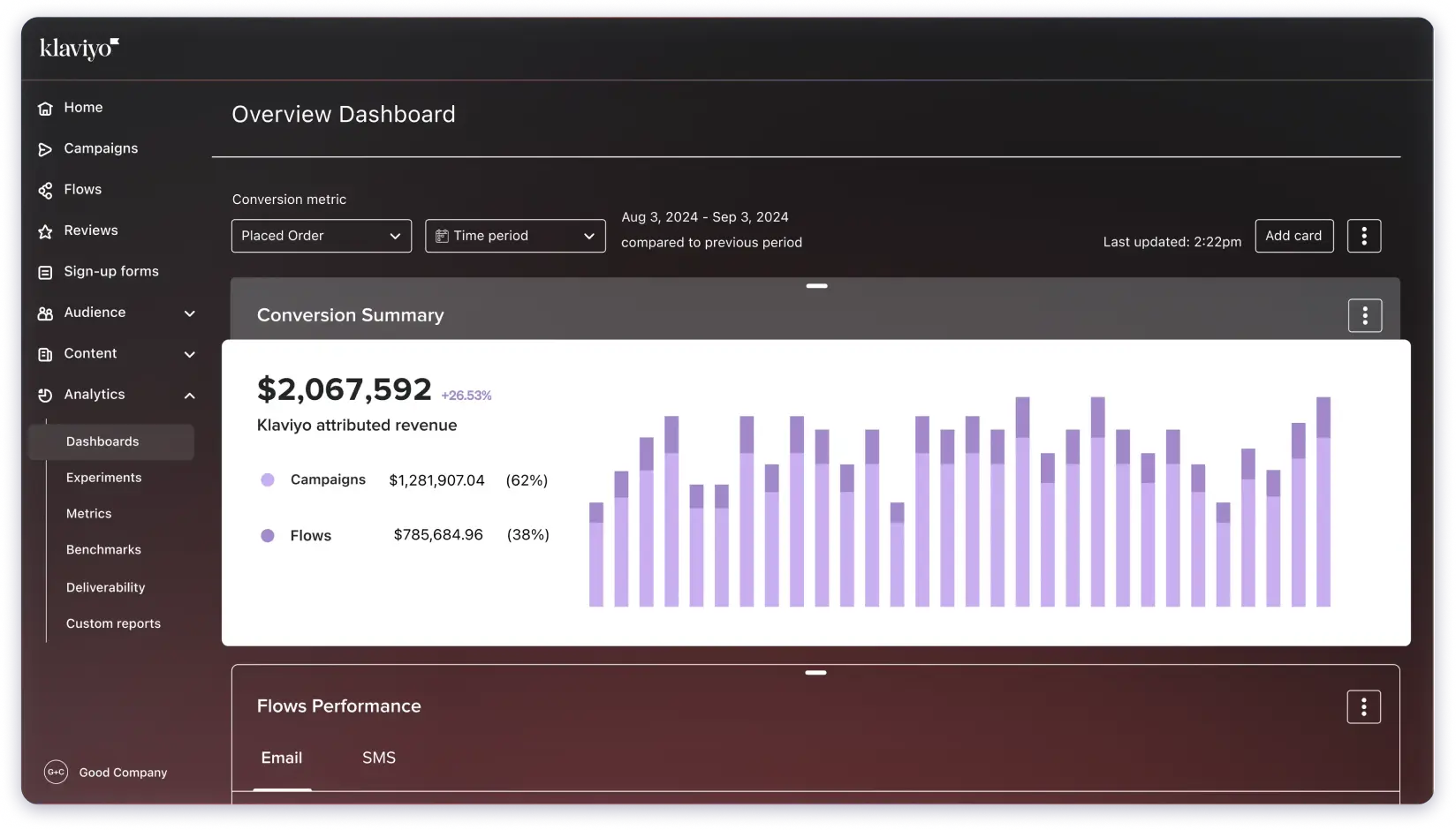Open Campaigns via its paper-plane icon
Image resolution: width=1456 pixels, height=830 pixels.
[x=45, y=149]
